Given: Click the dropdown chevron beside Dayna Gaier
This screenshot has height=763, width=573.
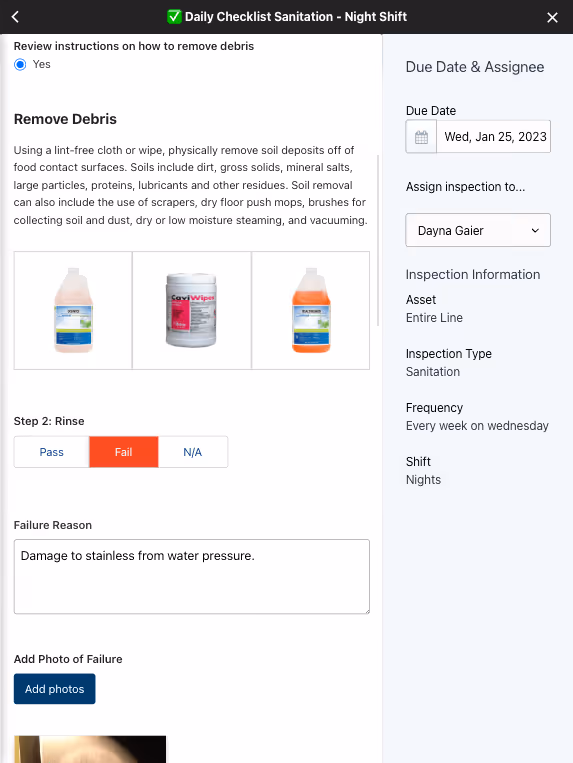Looking at the screenshot, I should click(x=535, y=231).
